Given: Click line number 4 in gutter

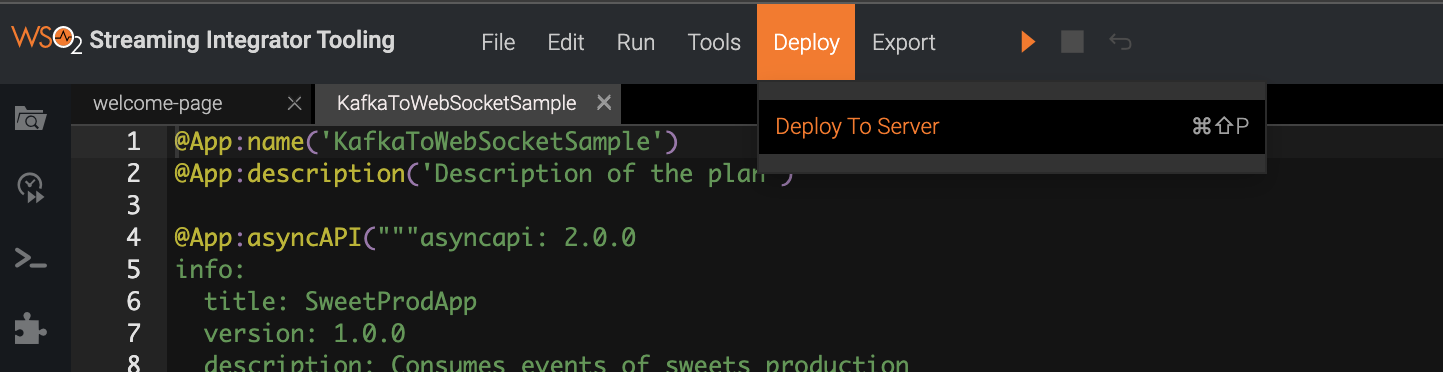Looking at the screenshot, I should [x=133, y=237].
